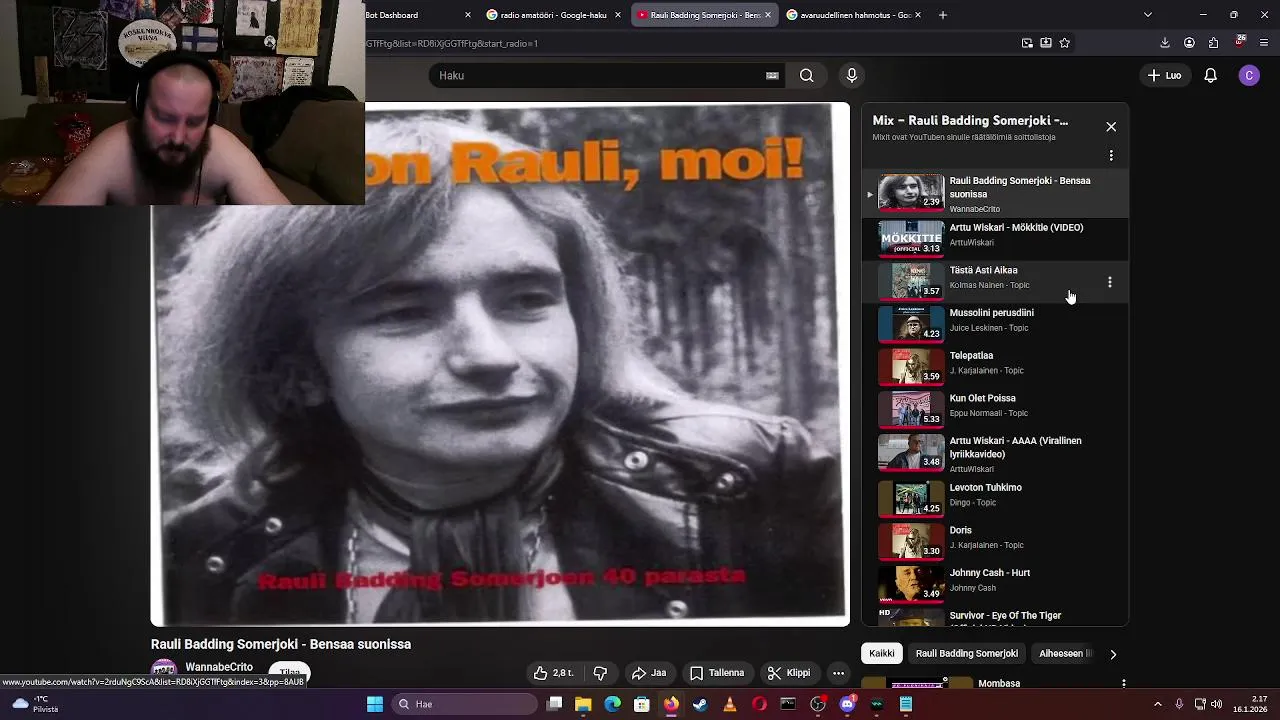
Task: Close the radio amatööri tab
Action: [618, 15]
